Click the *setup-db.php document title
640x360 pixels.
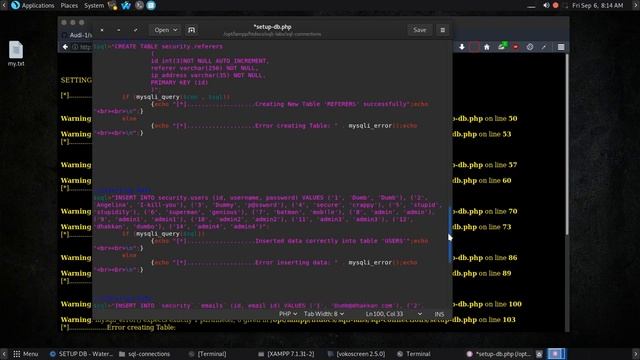[272, 27]
